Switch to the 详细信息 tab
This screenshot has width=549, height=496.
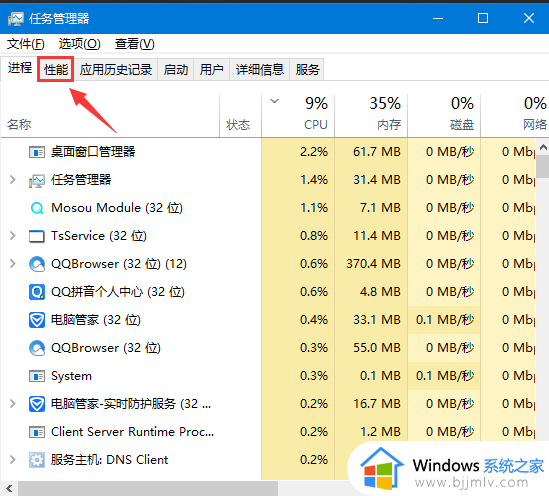(260, 69)
